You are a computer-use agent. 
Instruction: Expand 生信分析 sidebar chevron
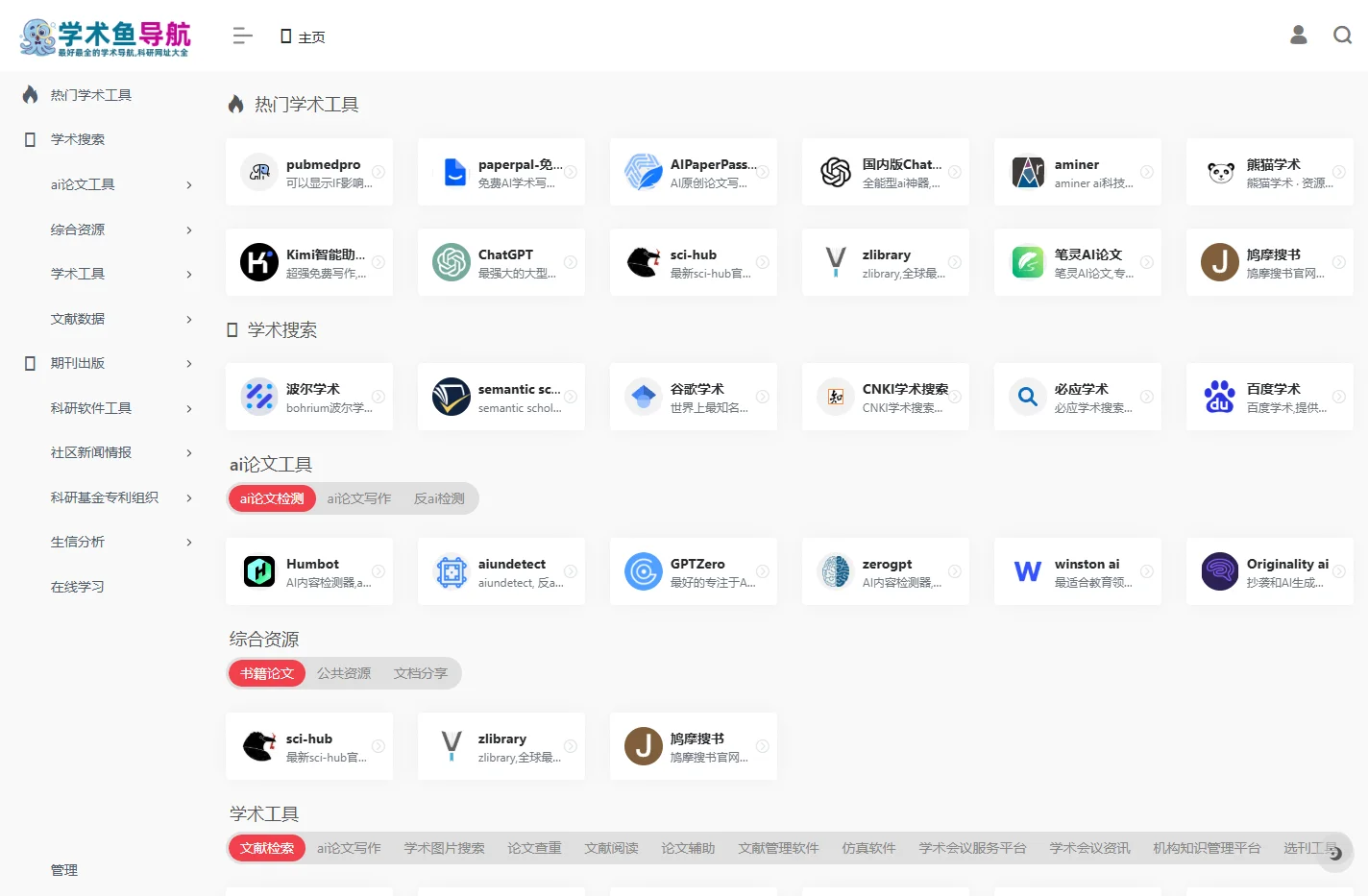(x=189, y=542)
